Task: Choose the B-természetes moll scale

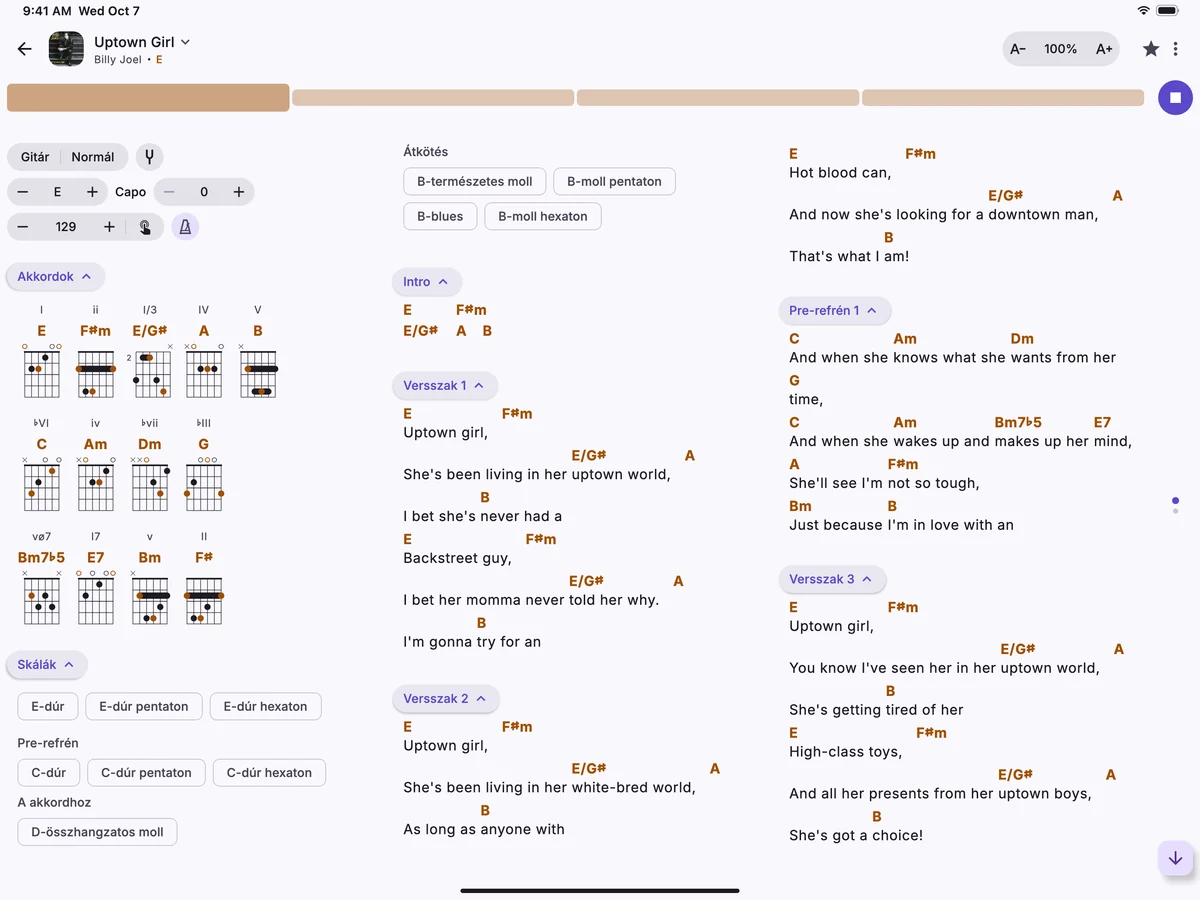Action: tap(475, 181)
